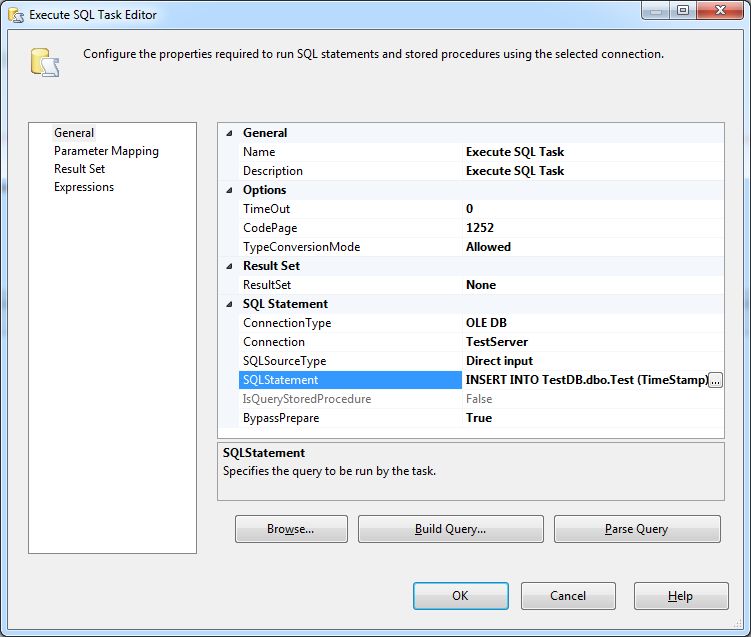
Task: Edit the Name property value field
Action: pos(590,152)
